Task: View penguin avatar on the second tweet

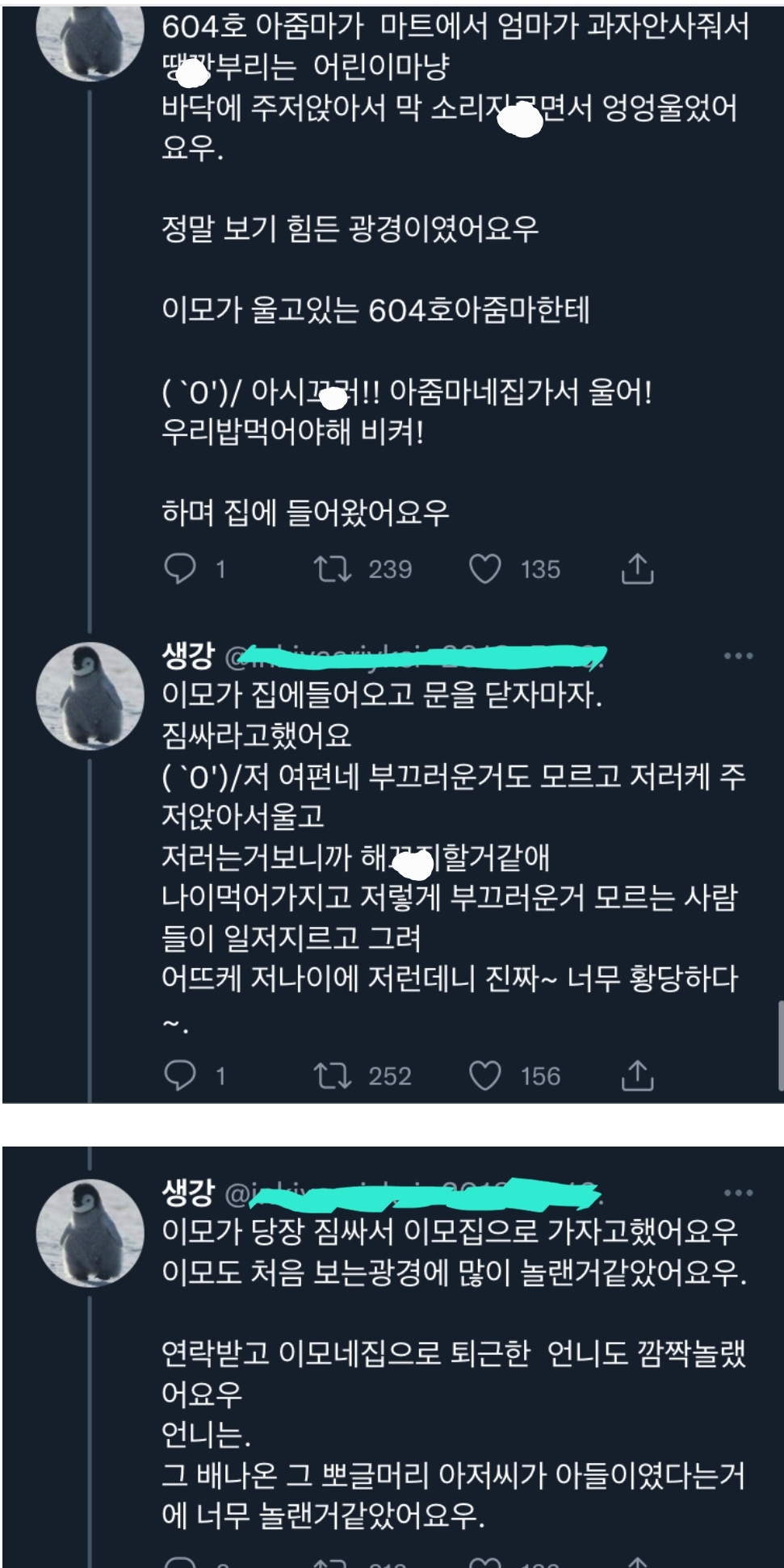Action: [90, 695]
